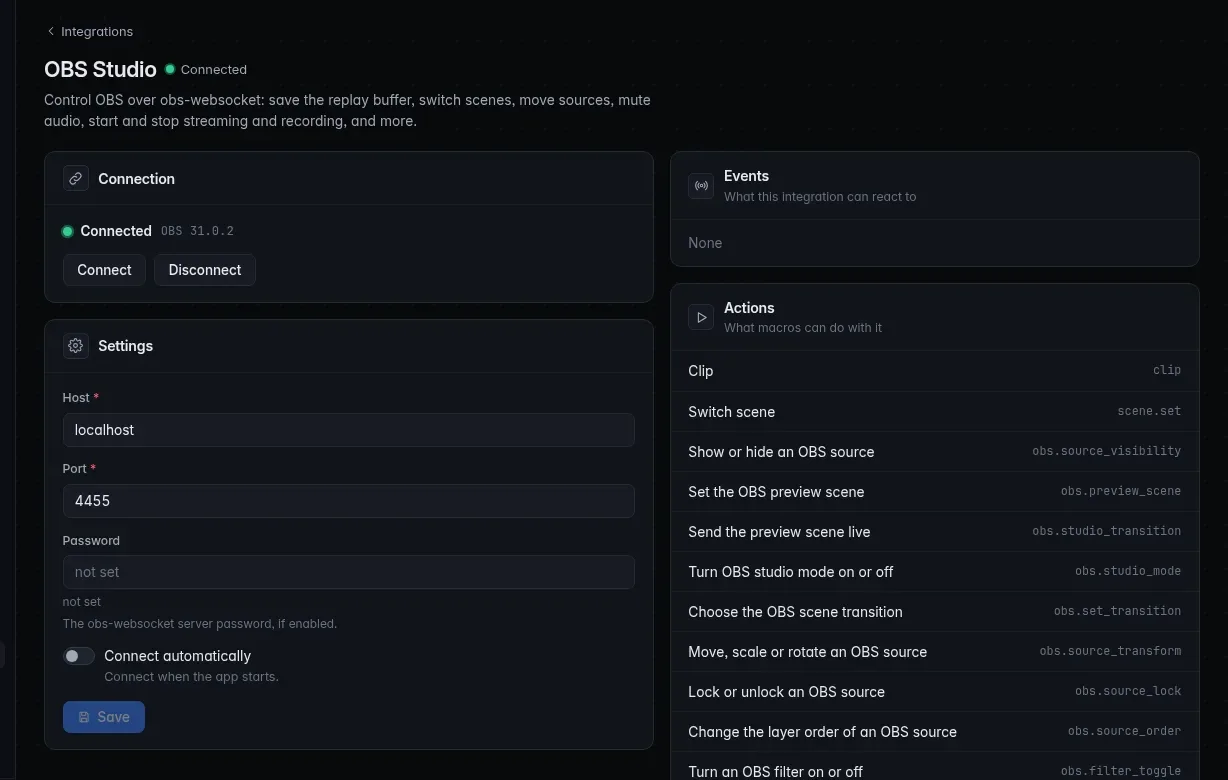Click the obs.studio_transition identifier

click(1106, 531)
